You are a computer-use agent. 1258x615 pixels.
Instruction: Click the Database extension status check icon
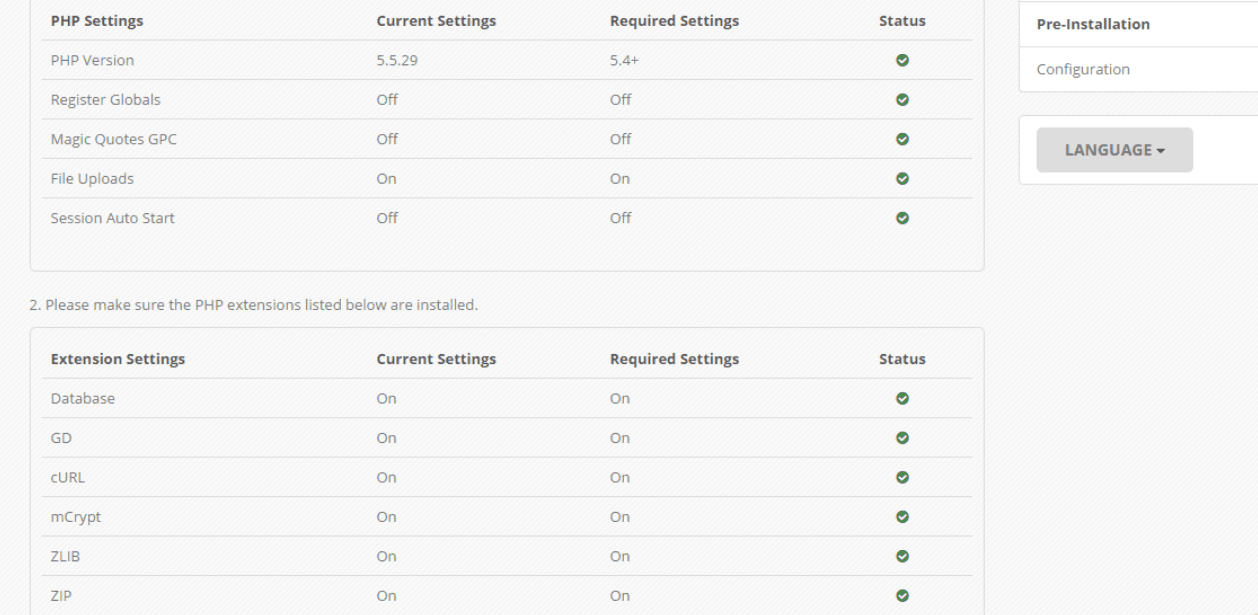point(902,398)
